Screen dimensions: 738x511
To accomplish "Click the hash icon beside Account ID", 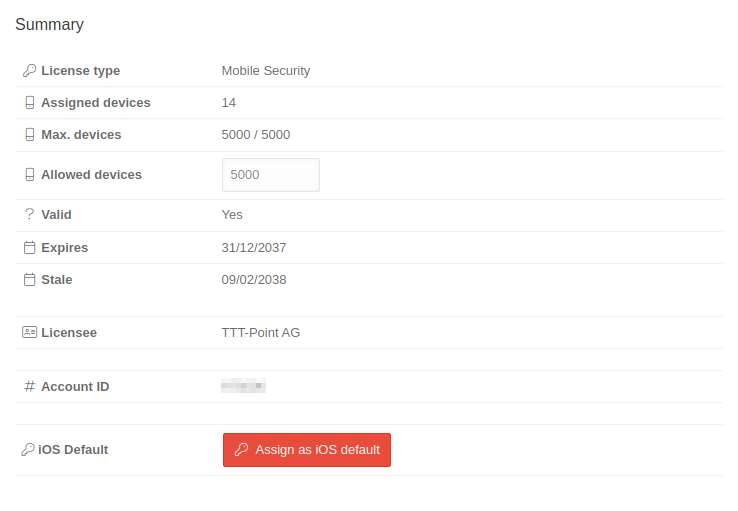I will point(29,387).
